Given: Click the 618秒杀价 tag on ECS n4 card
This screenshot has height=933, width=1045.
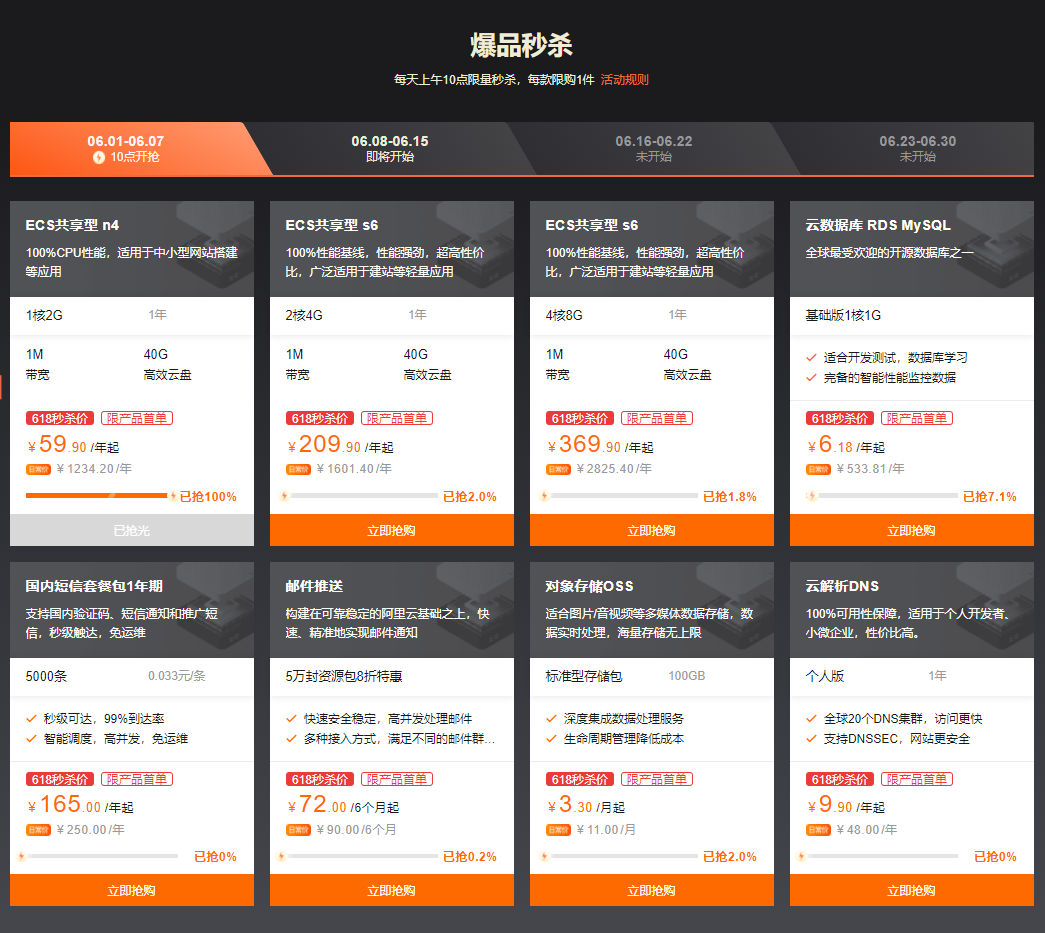Looking at the screenshot, I should pos(60,419).
